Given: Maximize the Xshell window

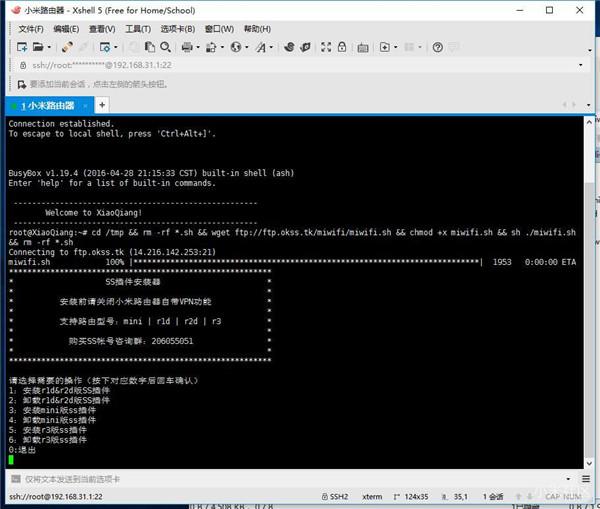Looking at the screenshot, I should [x=549, y=10].
